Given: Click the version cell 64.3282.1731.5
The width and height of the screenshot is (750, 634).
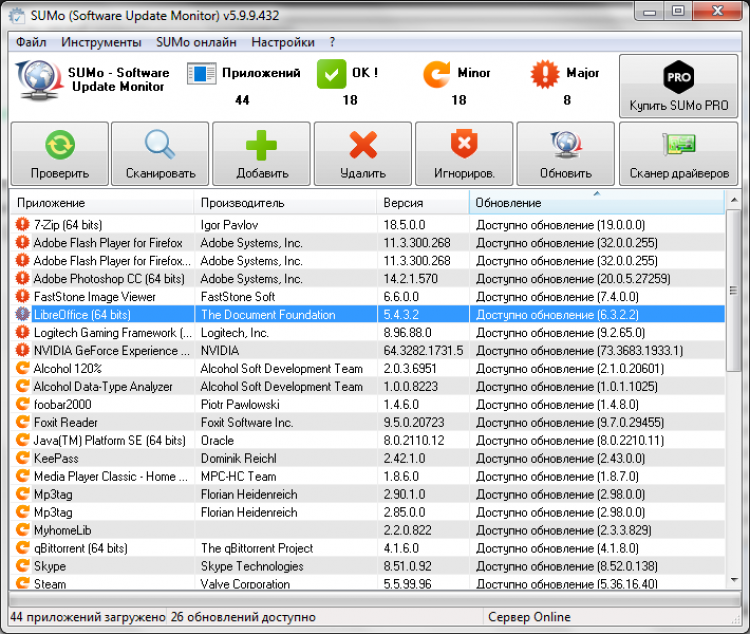Looking at the screenshot, I should 423,350.
